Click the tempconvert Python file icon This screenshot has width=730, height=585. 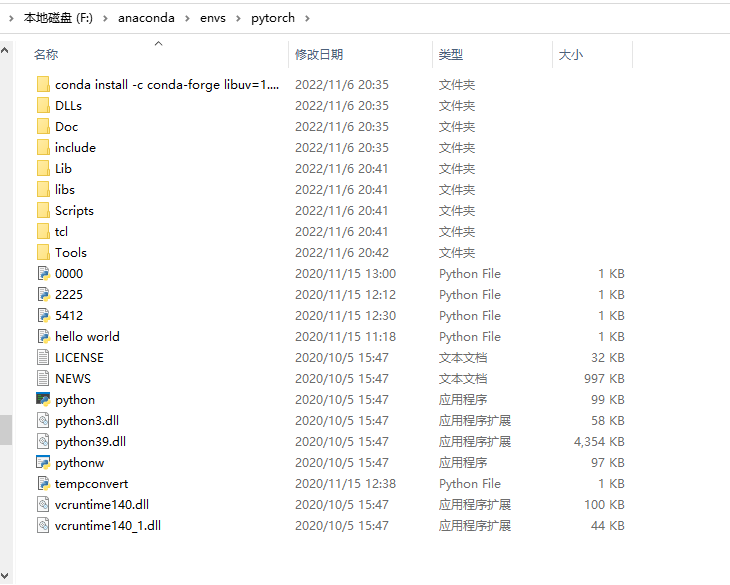click(x=43, y=484)
